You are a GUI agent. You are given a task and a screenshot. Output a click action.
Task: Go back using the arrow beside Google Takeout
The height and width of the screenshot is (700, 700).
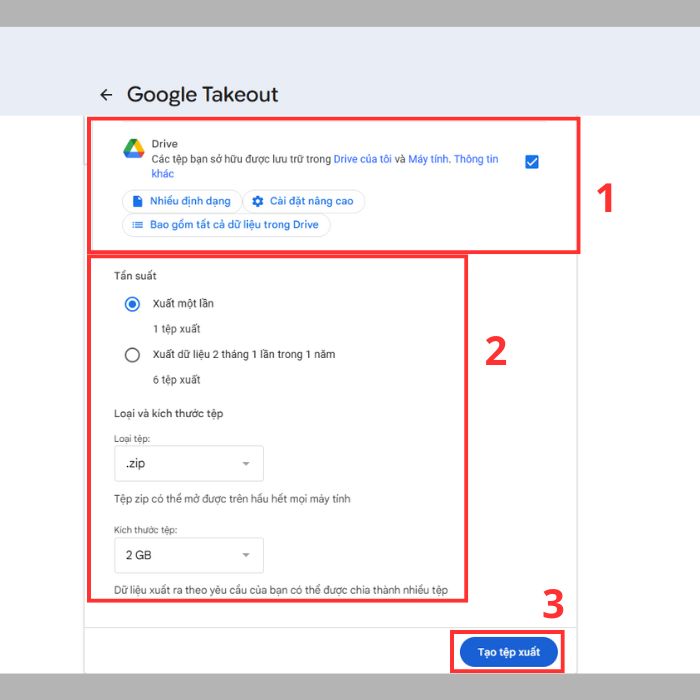tap(106, 95)
